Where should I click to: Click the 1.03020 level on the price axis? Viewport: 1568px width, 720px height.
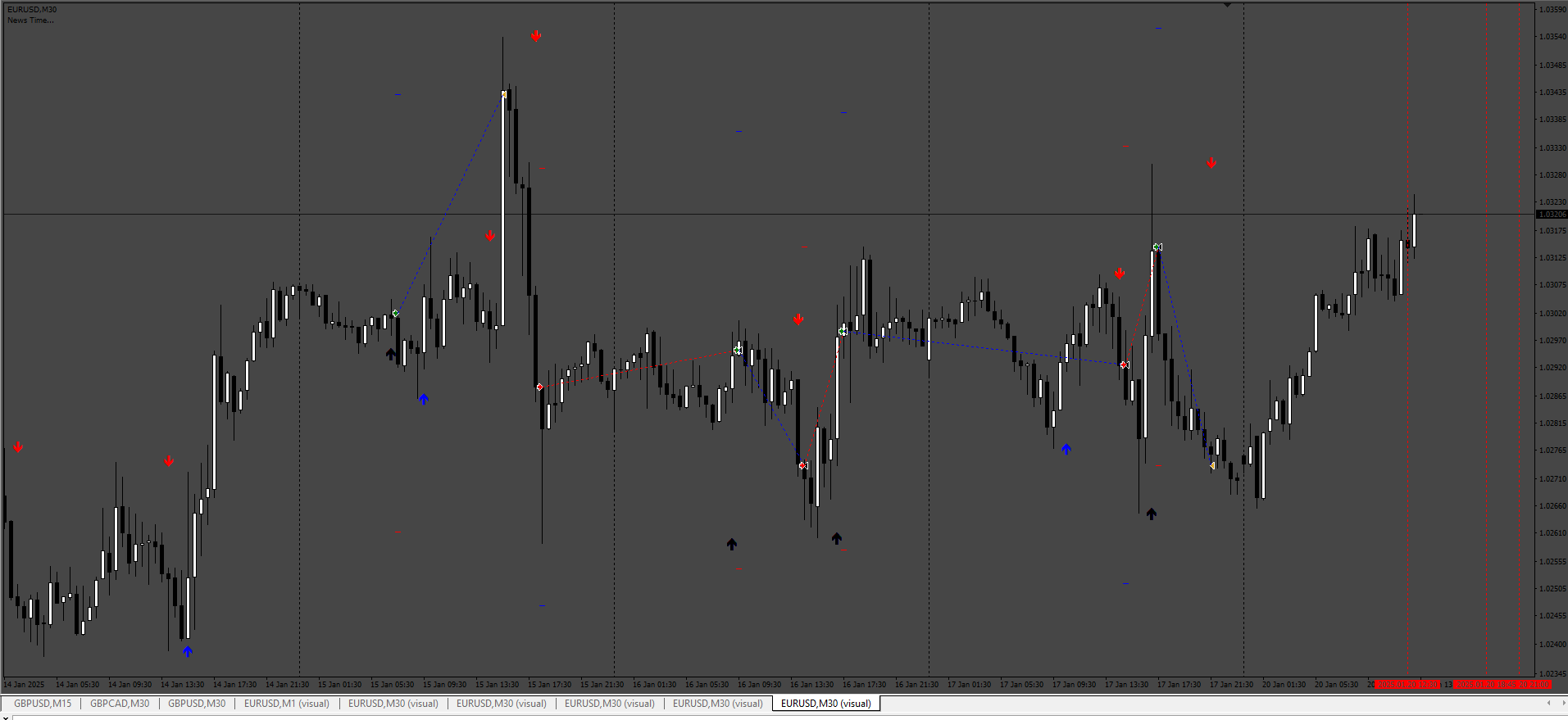(1552, 313)
